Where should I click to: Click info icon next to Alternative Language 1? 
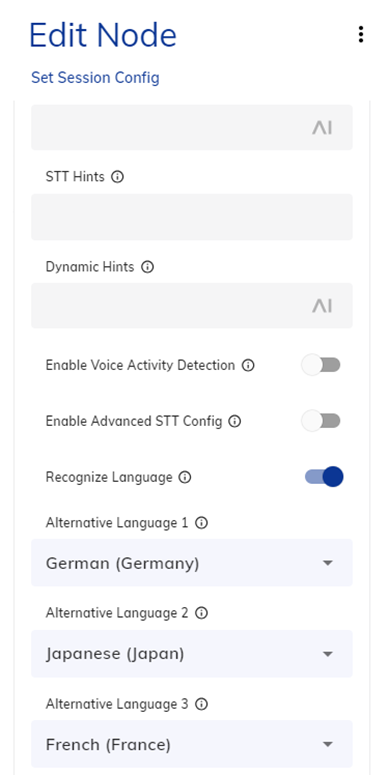pyautogui.click(x=201, y=523)
